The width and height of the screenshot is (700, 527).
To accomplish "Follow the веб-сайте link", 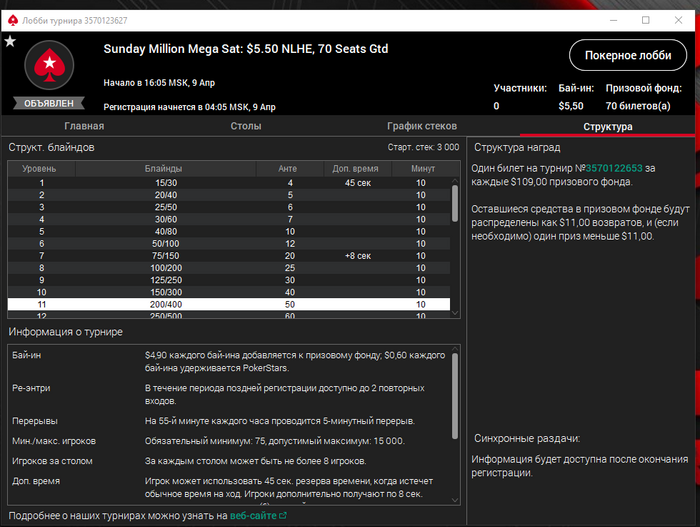I will (253, 515).
